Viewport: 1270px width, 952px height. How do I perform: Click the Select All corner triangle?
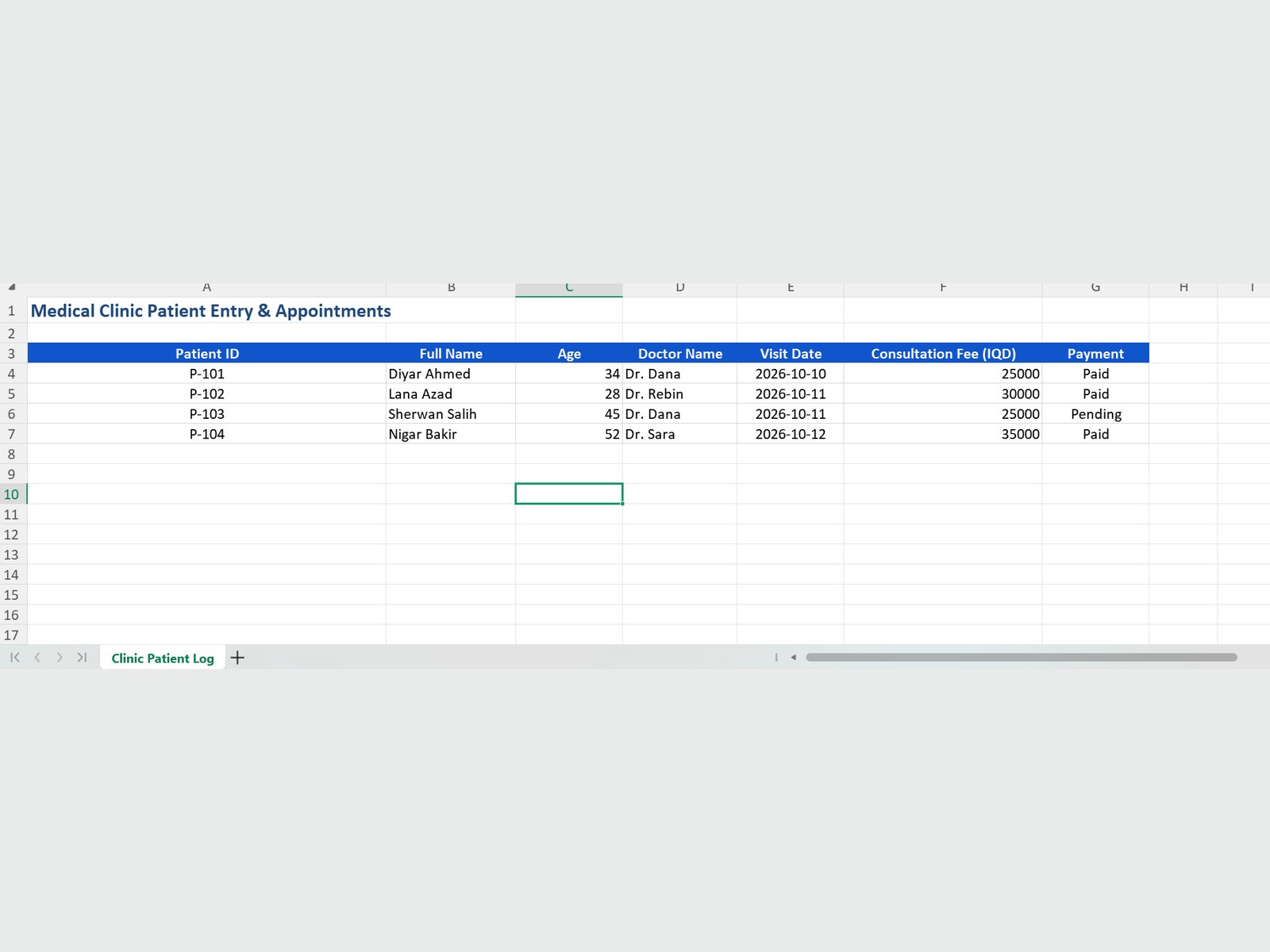12,287
